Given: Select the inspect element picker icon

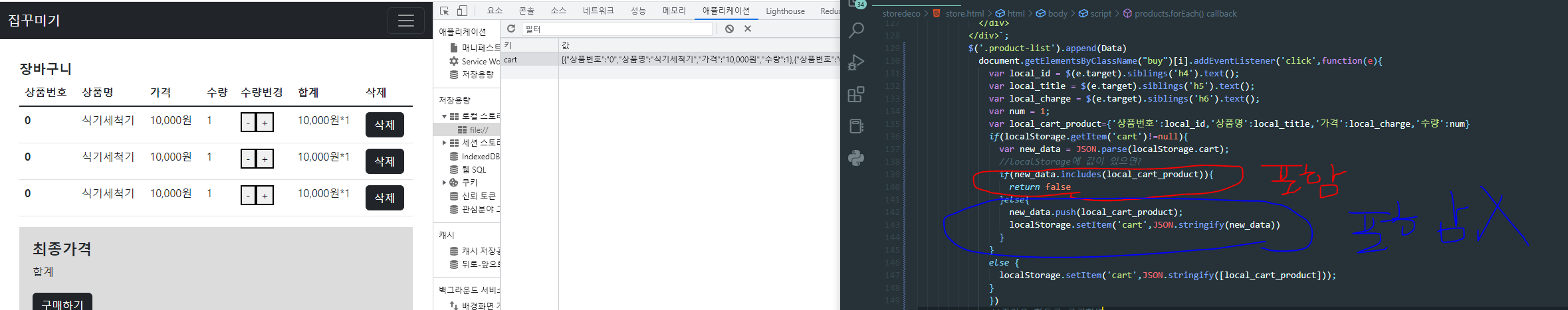Looking at the screenshot, I should pos(445,11).
